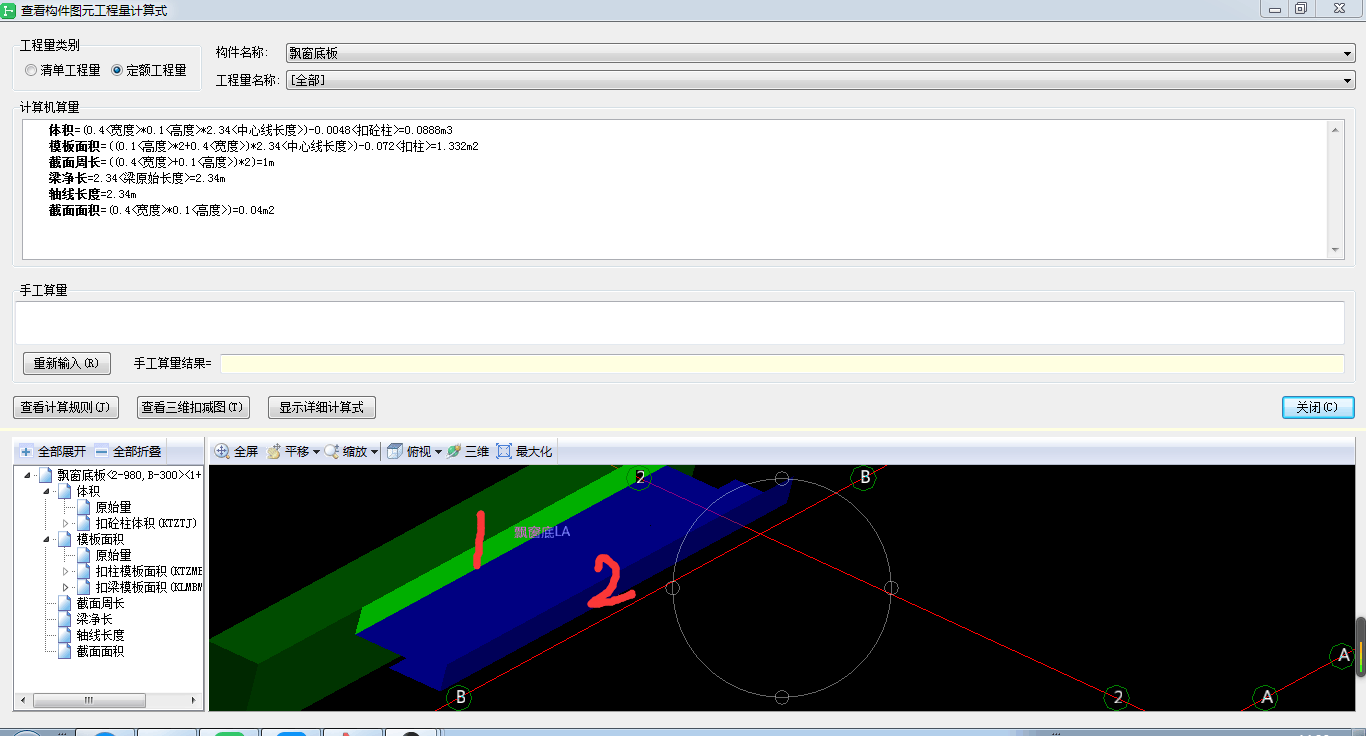Activate 缩放 zoom magnifier tool
1366x736 pixels.
[332, 452]
